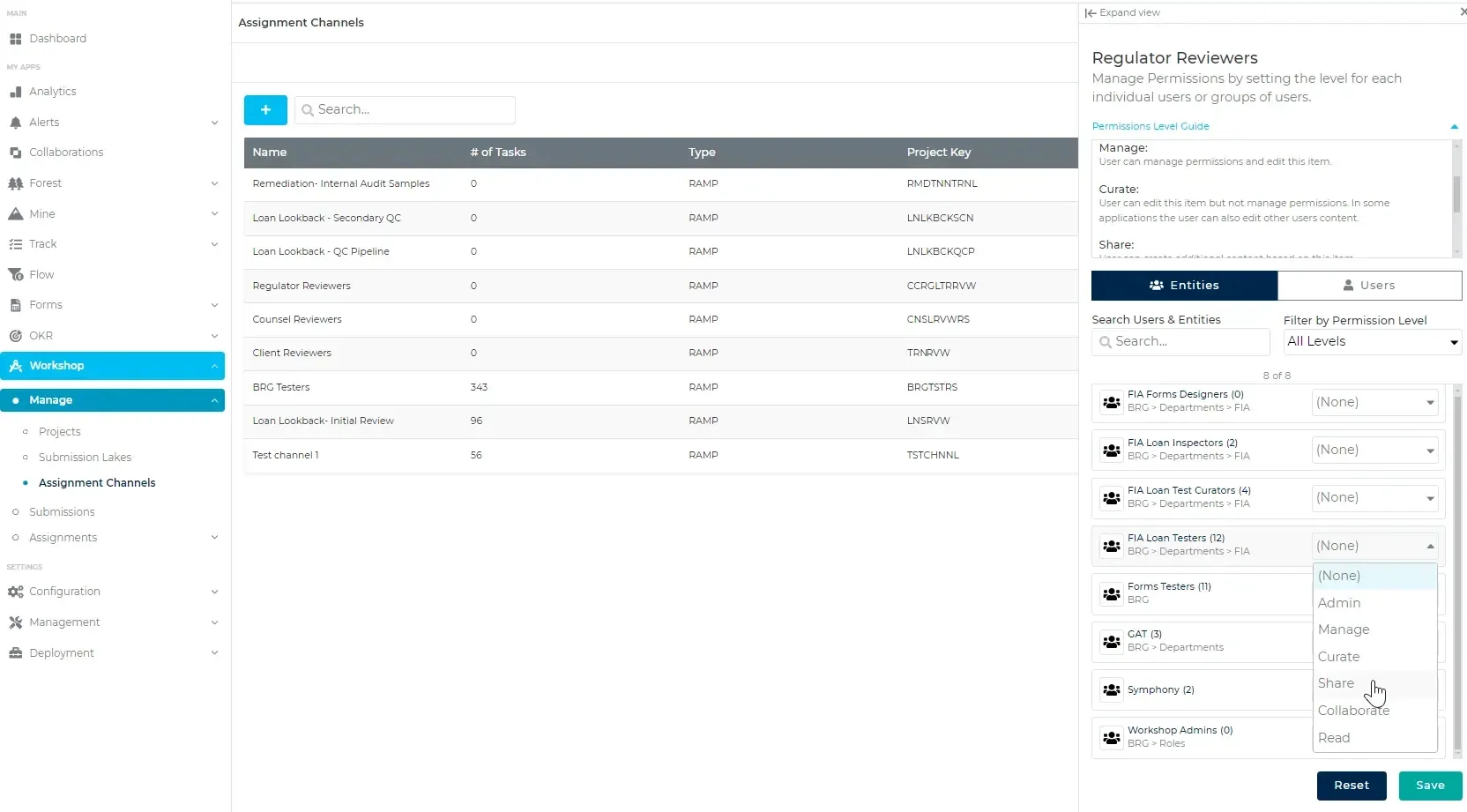The width and height of the screenshot is (1467, 812).
Task: Go to Projects under Manage
Action: (x=60, y=432)
